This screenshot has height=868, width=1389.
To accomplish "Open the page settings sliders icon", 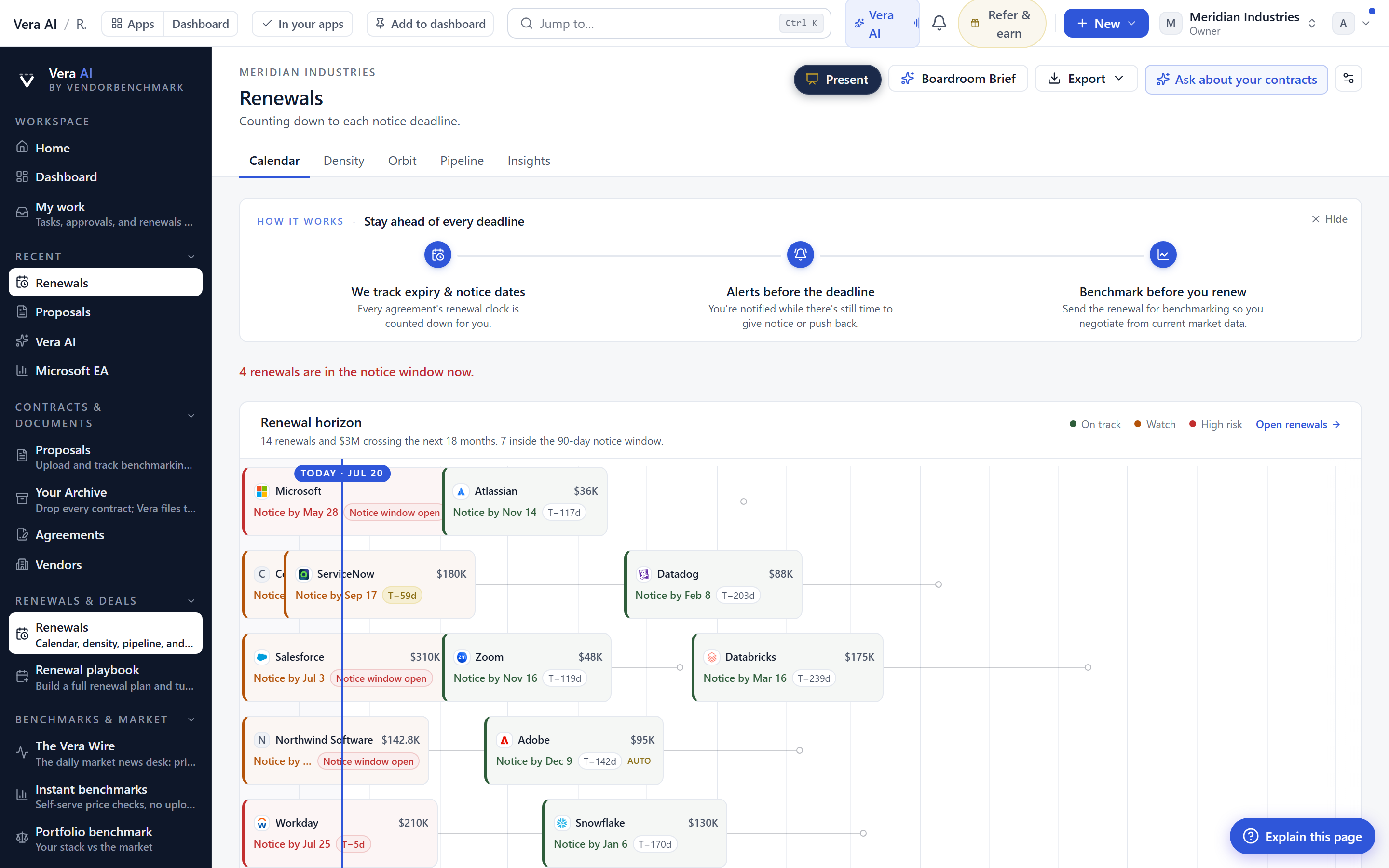I will (1348, 79).
